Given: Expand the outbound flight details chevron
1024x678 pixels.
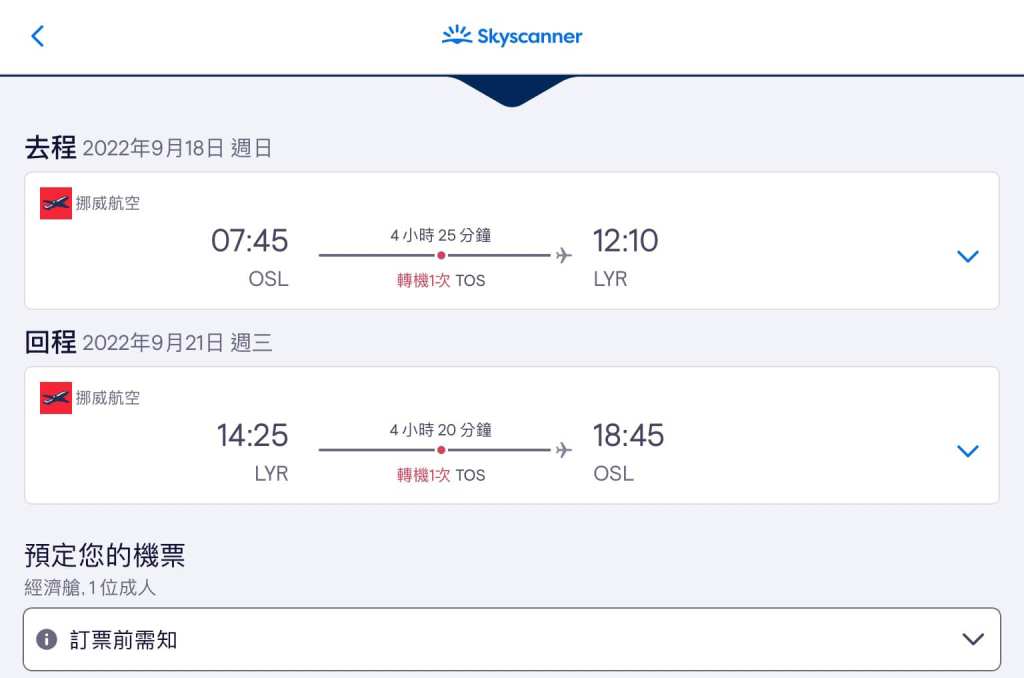Looking at the screenshot, I should pyautogui.click(x=967, y=256).
